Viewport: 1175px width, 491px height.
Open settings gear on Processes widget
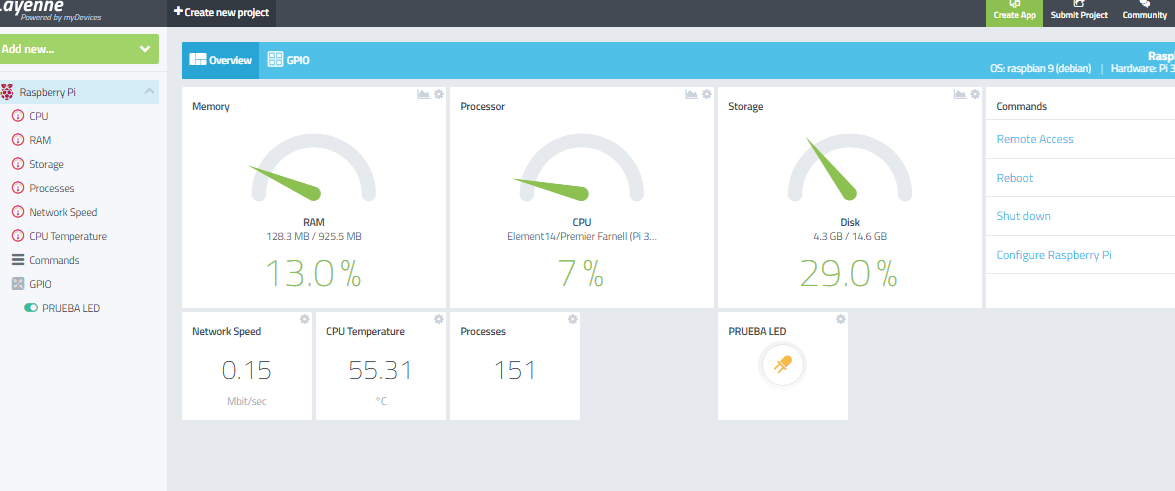coord(573,319)
